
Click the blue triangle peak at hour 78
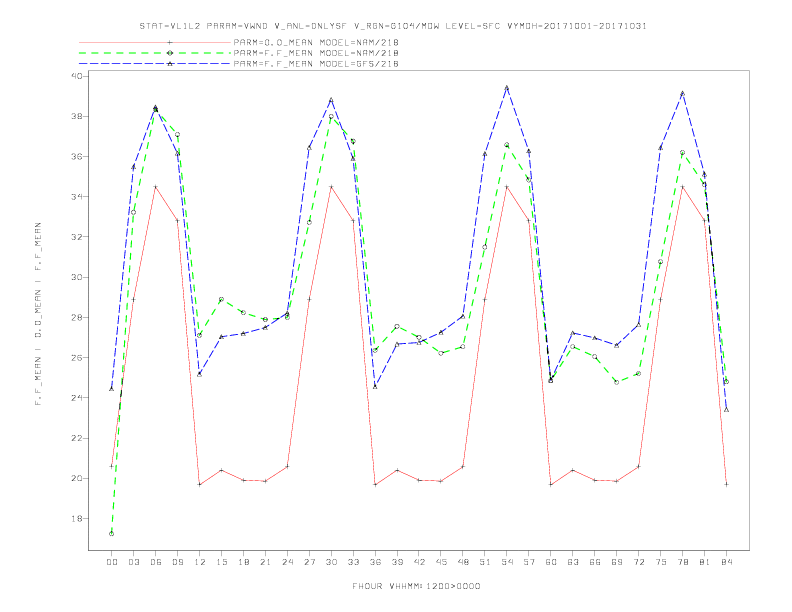tap(682, 93)
